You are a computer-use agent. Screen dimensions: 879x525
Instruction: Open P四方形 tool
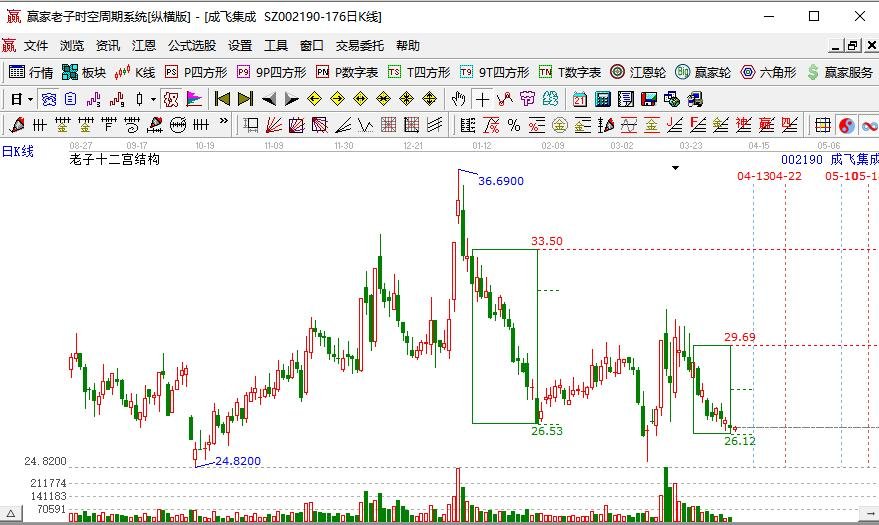(196, 72)
